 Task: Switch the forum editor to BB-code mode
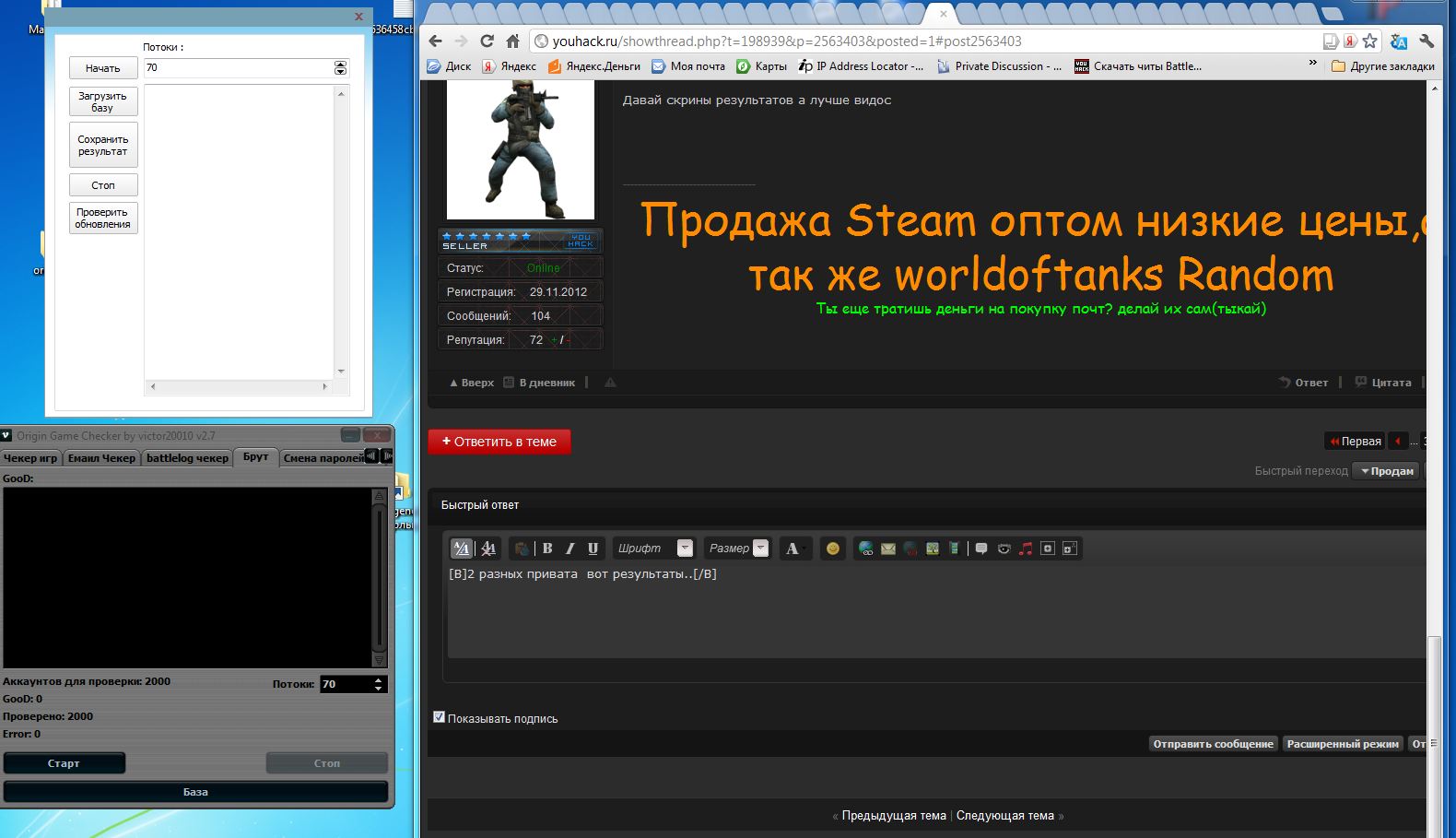(x=462, y=549)
